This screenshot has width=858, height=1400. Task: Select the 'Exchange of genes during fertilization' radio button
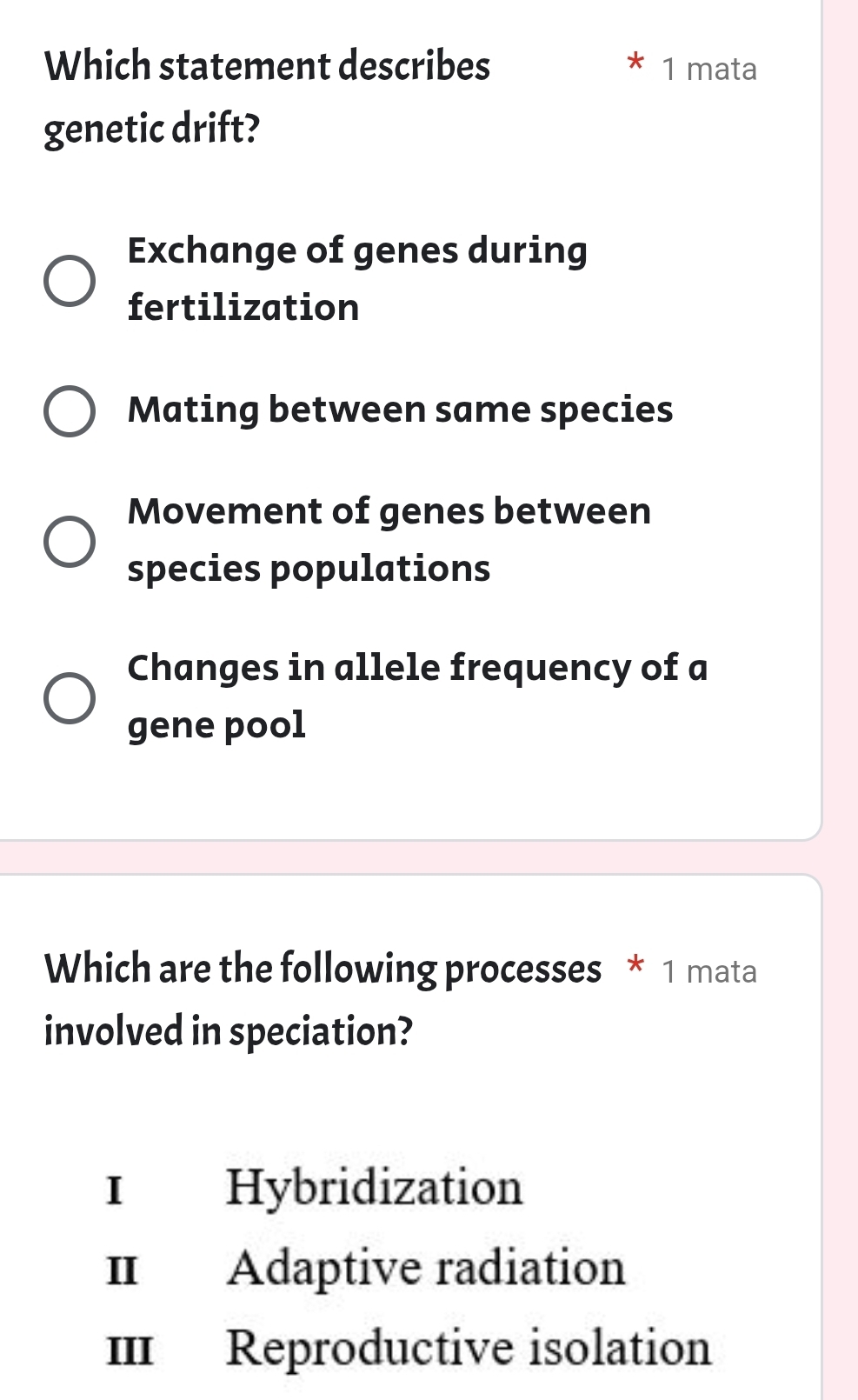pyautogui.click(x=68, y=278)
